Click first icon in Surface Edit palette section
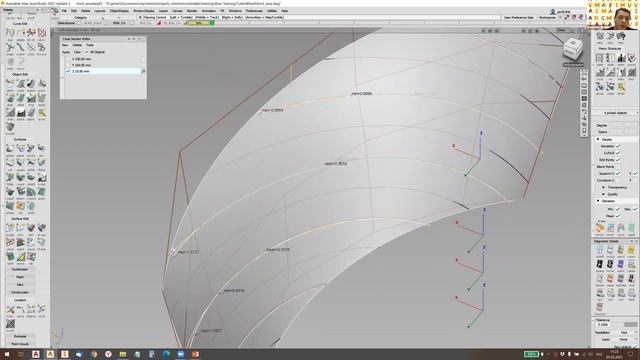640x360 pixels. [10, 227]
